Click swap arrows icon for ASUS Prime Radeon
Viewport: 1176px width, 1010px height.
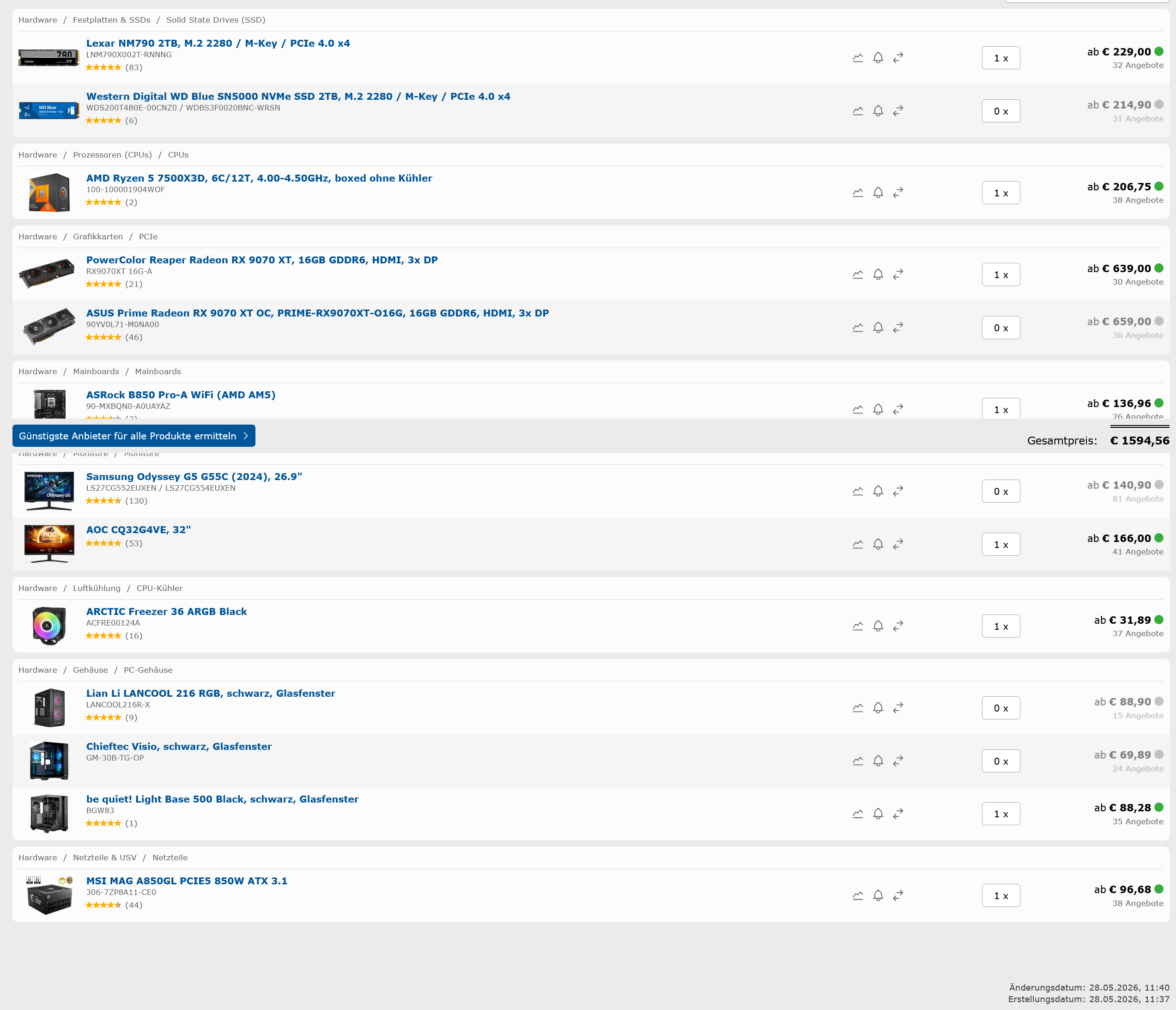click(898, 328)
